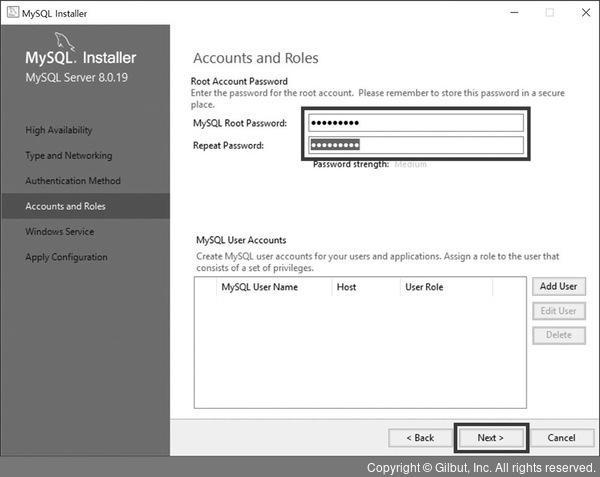Click the MySQL Root Password field
The width and height of the screenshot is (600, 477).
pos(416,123)
